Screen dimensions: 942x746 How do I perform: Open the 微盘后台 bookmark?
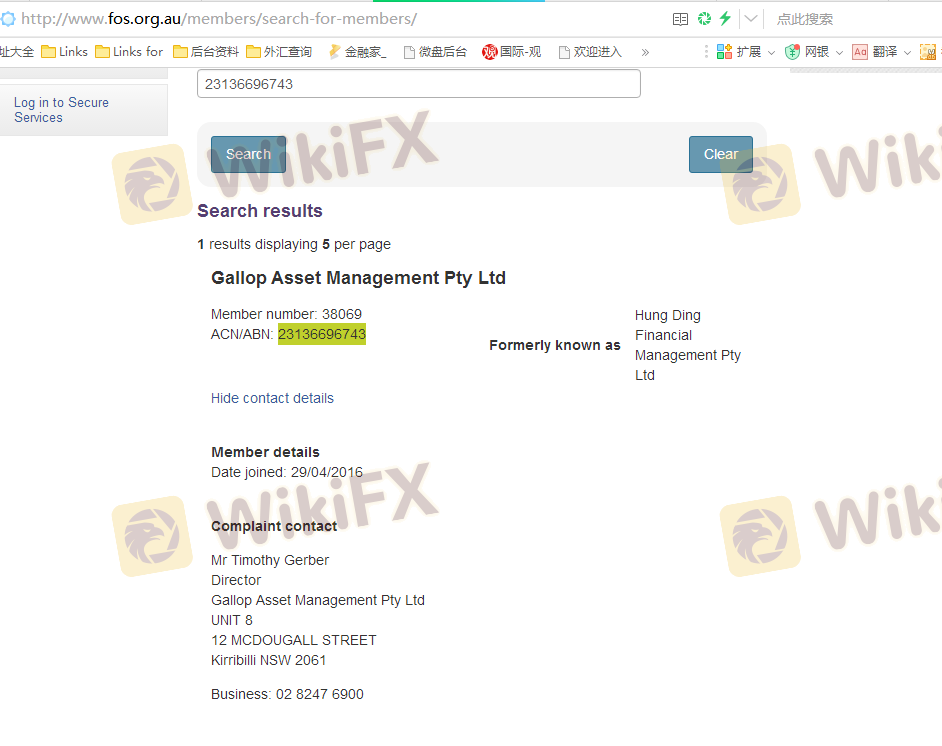(x=436, y=52)
